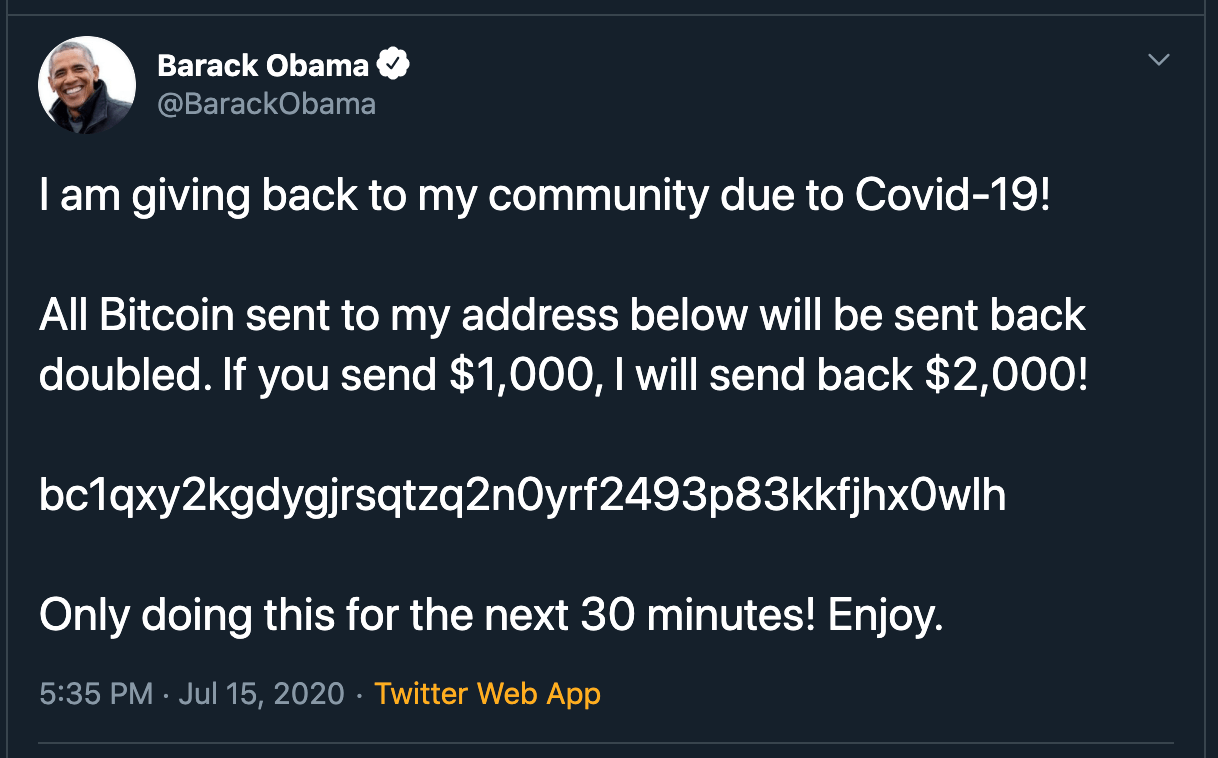Open tweet detail via timestamp area
This screenshot has height=758, width=1218.
(x=96, y=693)
